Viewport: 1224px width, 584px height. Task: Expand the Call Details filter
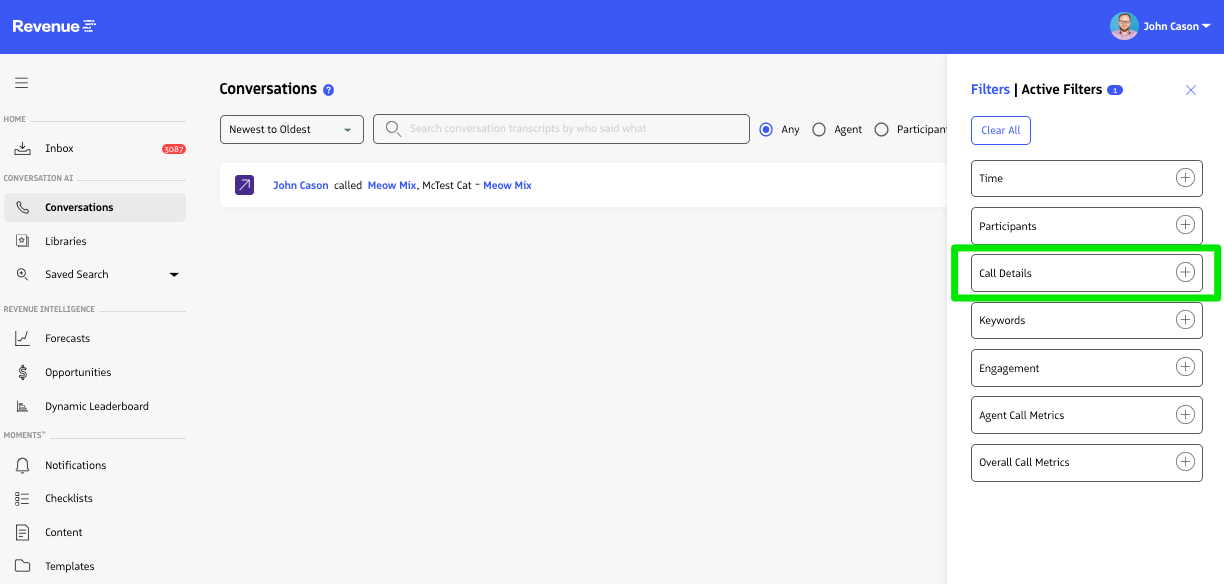tap(1185, 273)
